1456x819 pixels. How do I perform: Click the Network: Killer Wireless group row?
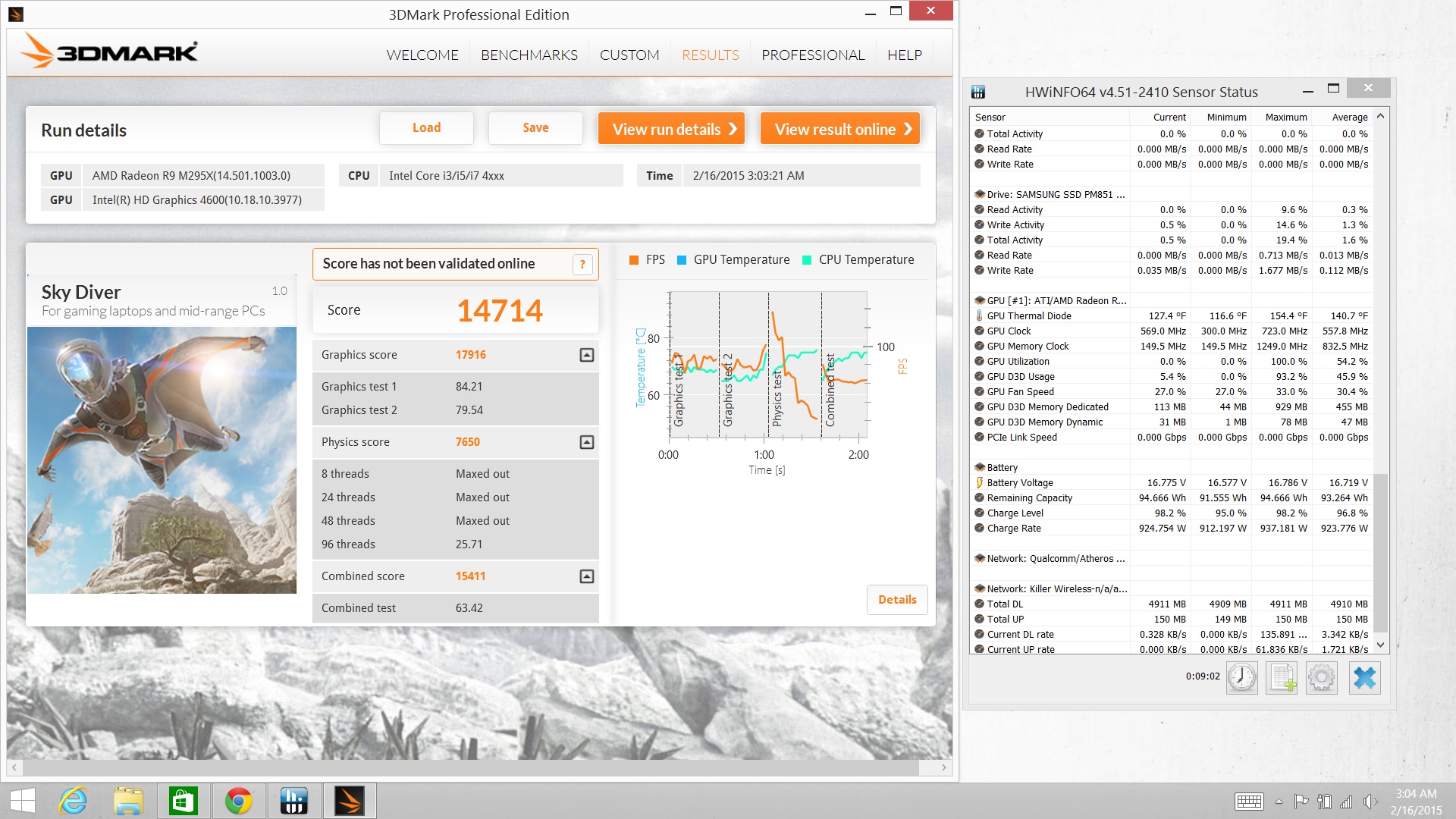(1172, 588)
